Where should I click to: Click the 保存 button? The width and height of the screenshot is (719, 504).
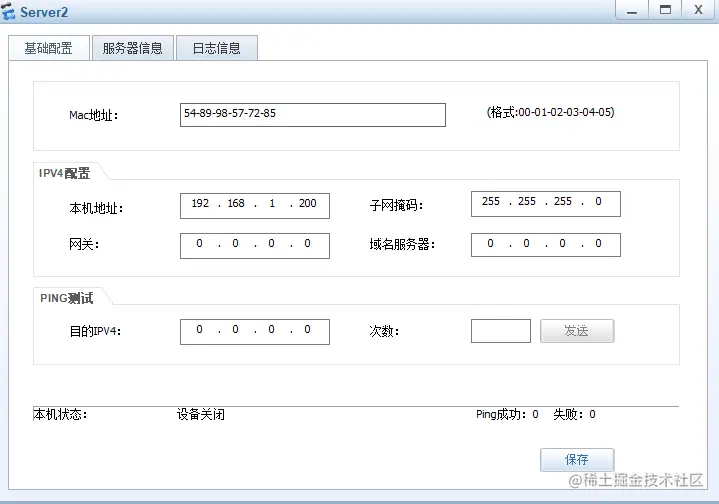pyautogui.click(x=577, y=460)
